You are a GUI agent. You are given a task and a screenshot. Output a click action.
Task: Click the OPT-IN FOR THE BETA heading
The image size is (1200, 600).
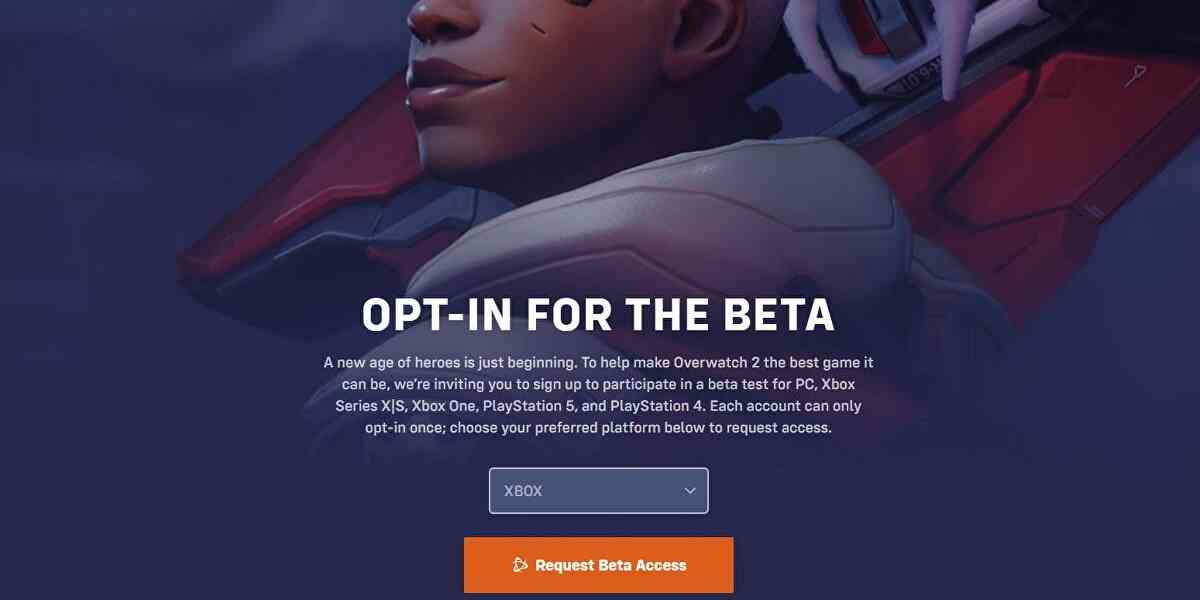click(598, 314)
